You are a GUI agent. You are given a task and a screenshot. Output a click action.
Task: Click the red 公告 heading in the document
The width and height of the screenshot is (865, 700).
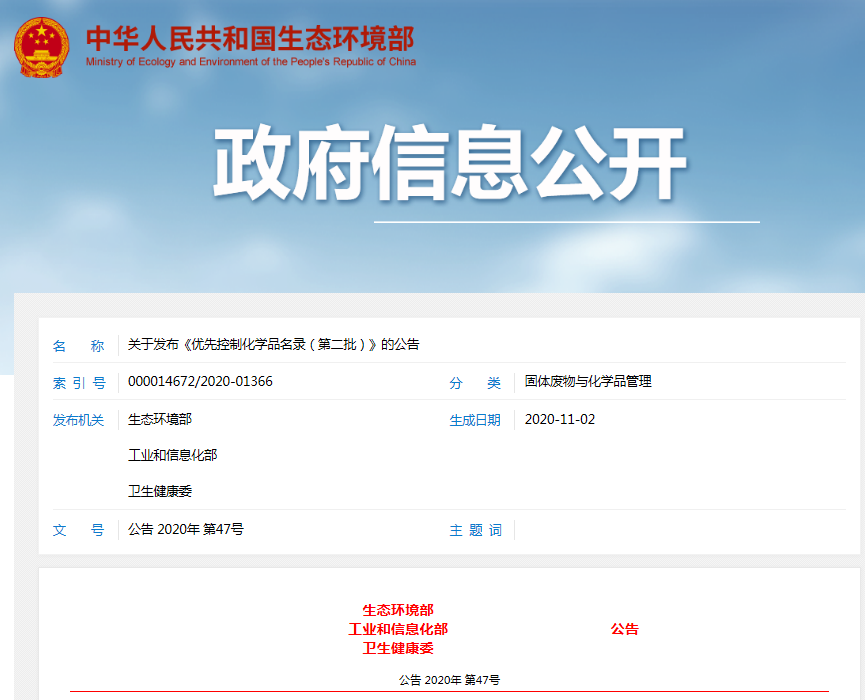624,629
